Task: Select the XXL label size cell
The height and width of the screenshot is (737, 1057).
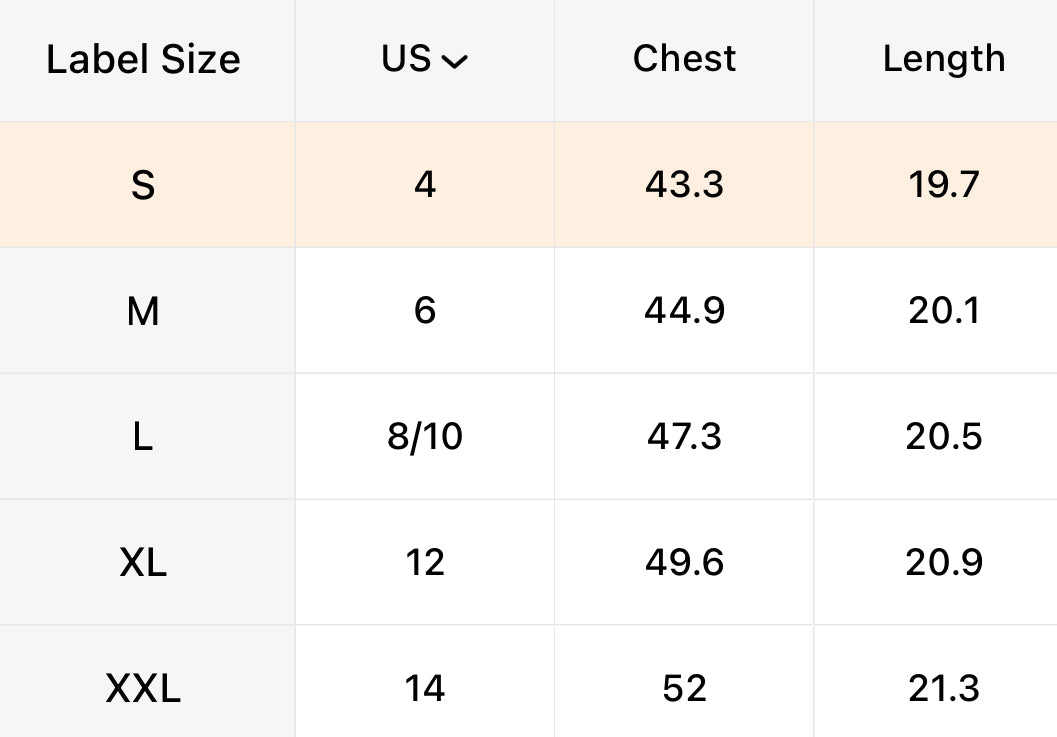Action: 143,688
